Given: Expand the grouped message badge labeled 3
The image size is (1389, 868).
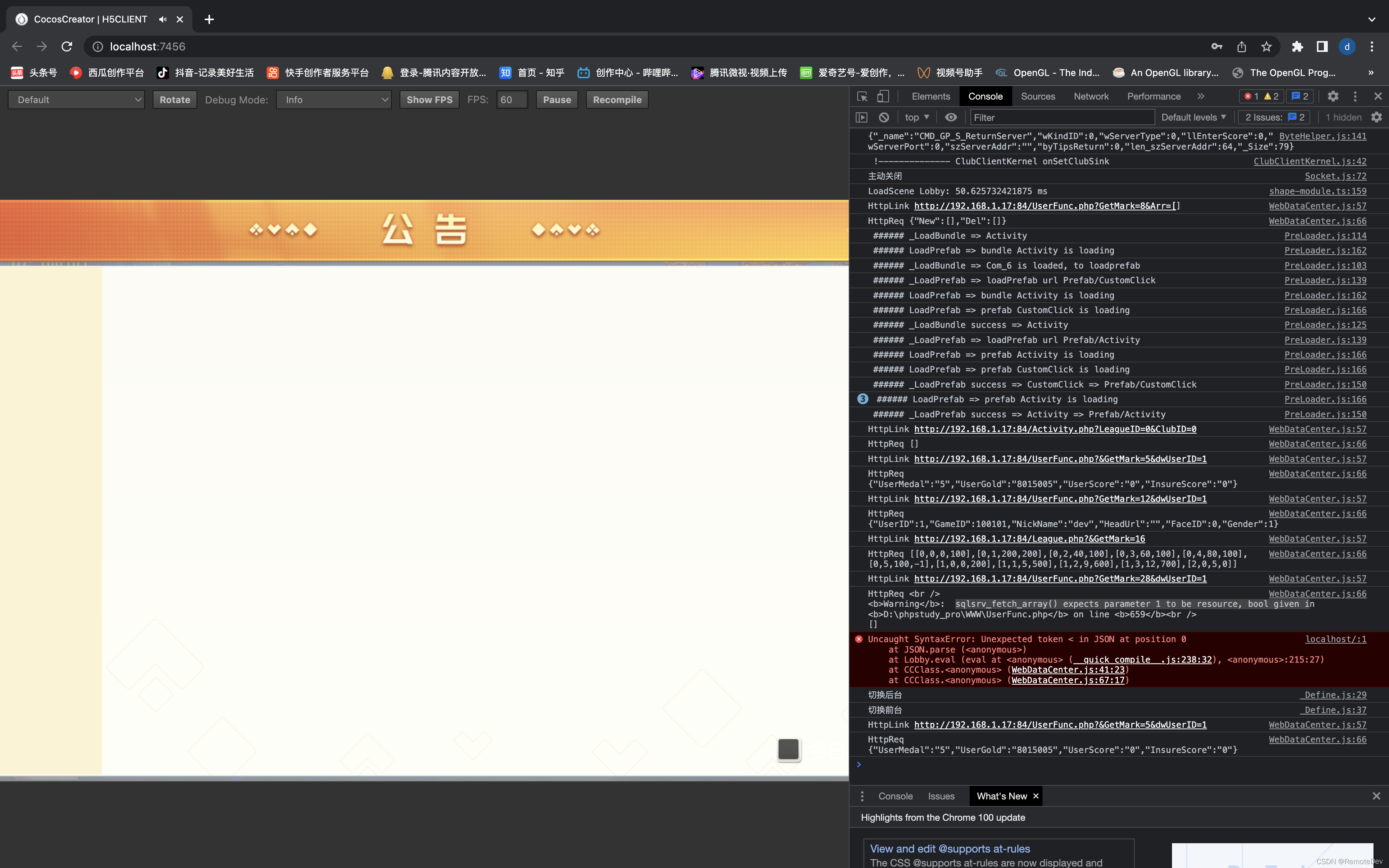Looking at the screenshot, I should tap(863, 399).
